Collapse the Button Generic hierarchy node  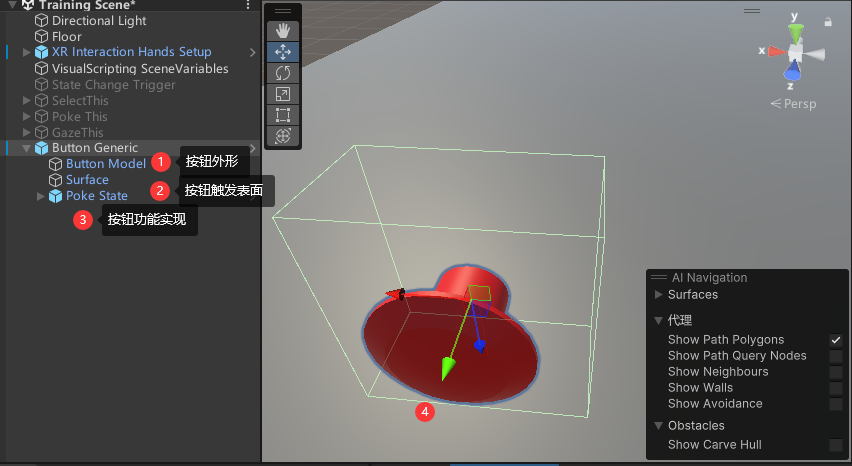[27, 148]
